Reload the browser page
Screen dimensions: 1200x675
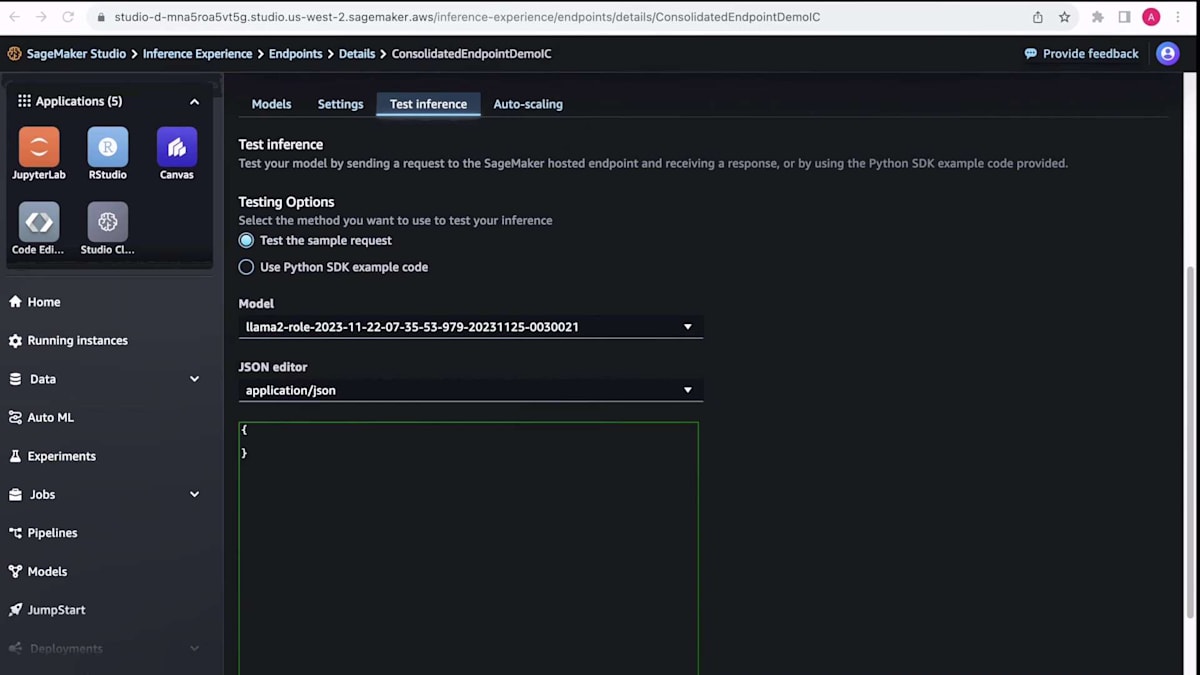tap(68, 17)
